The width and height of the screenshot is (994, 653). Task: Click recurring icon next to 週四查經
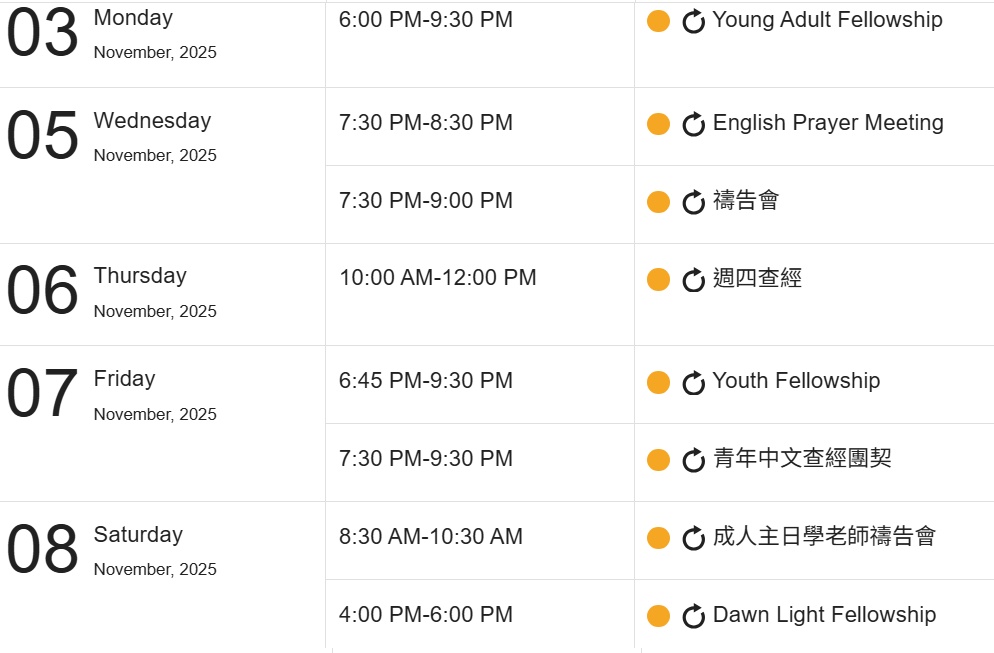(694, 280)
